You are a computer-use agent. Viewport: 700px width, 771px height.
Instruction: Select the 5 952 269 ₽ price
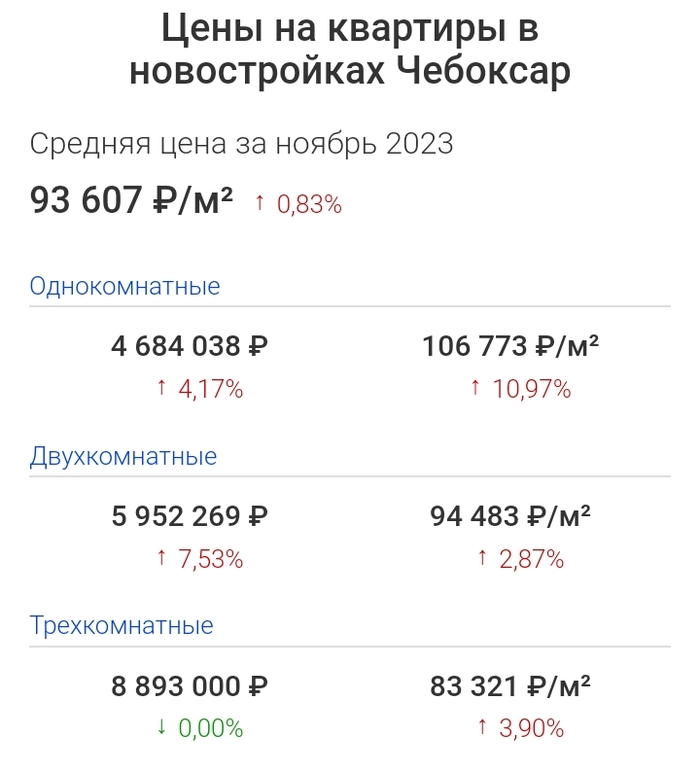click(190, 517)
